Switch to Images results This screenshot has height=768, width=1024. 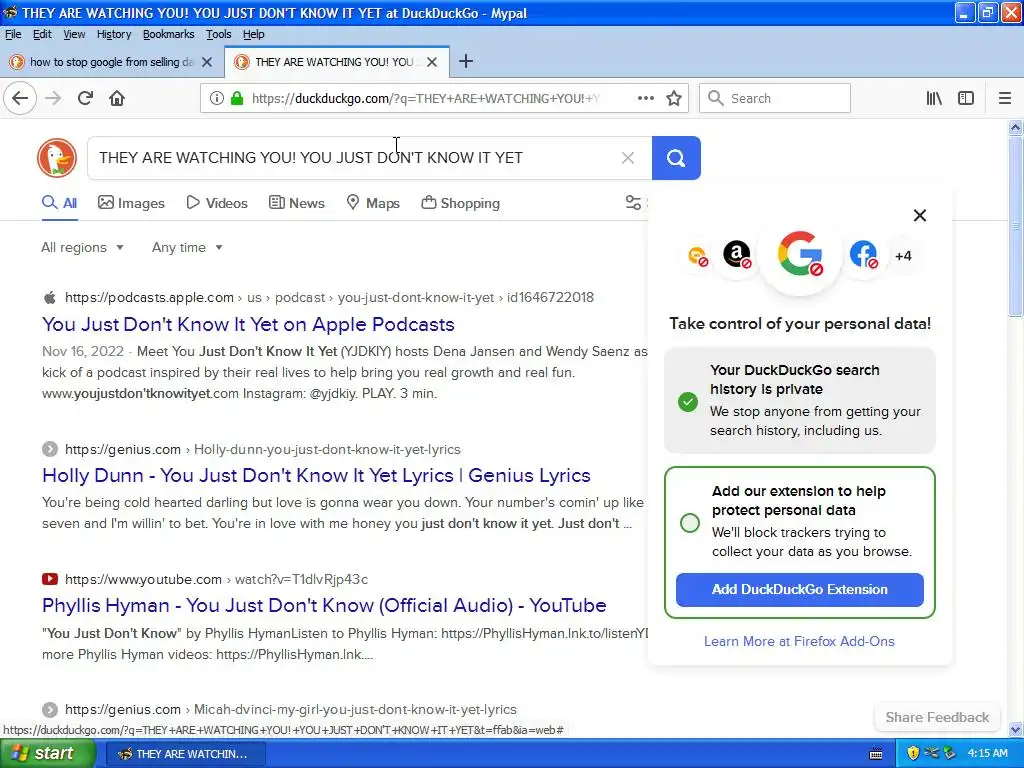tap(131, 202)
